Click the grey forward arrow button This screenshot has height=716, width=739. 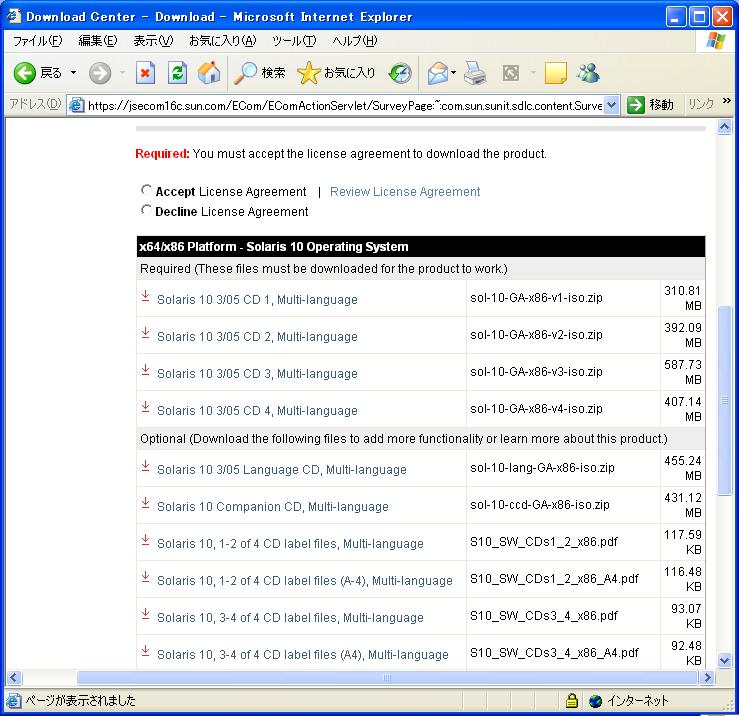pos(100,73)
